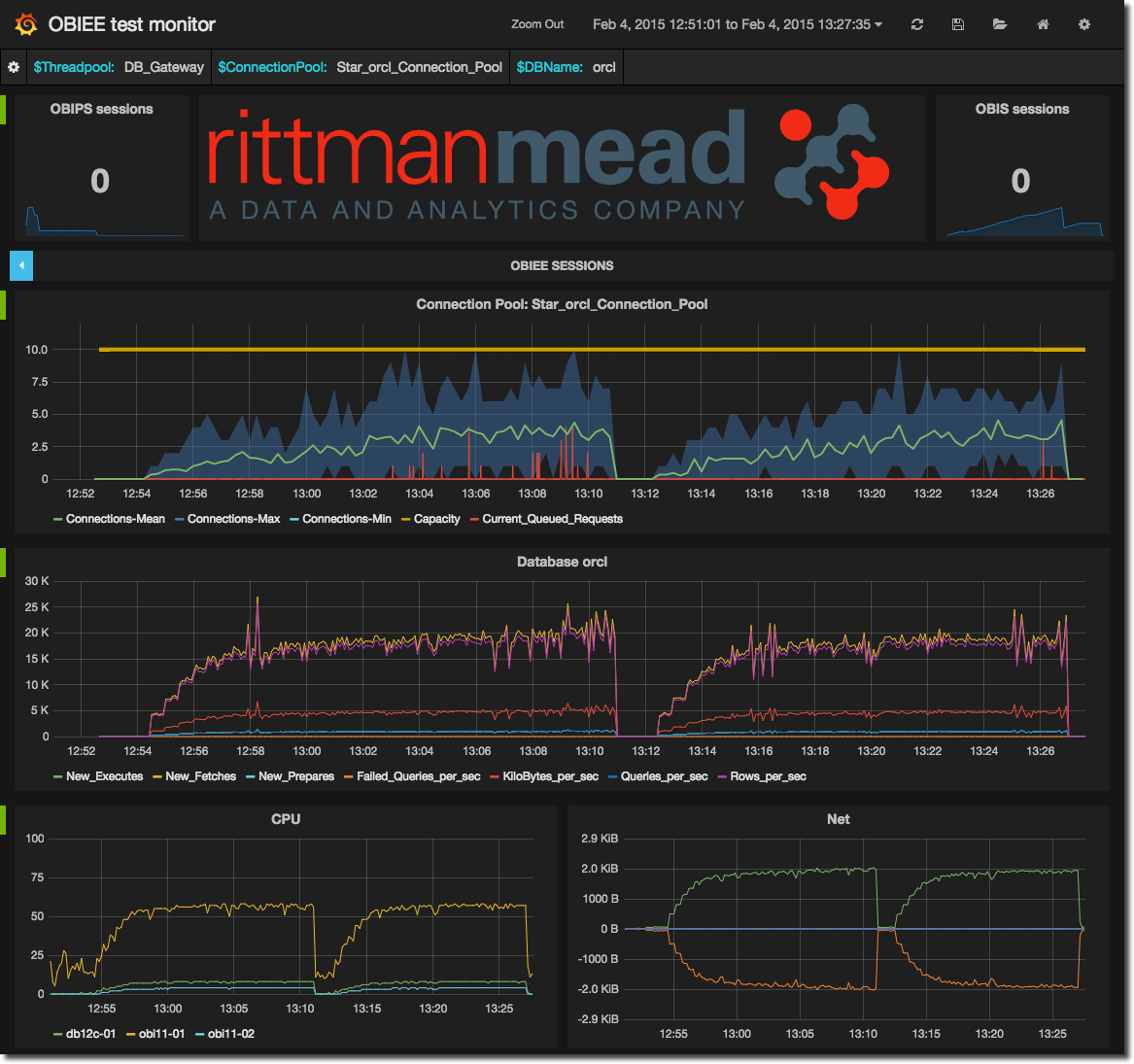Click the green row handle beside the CPU panel
The height and width of the screenshot is (1064, 1134).
3,819
